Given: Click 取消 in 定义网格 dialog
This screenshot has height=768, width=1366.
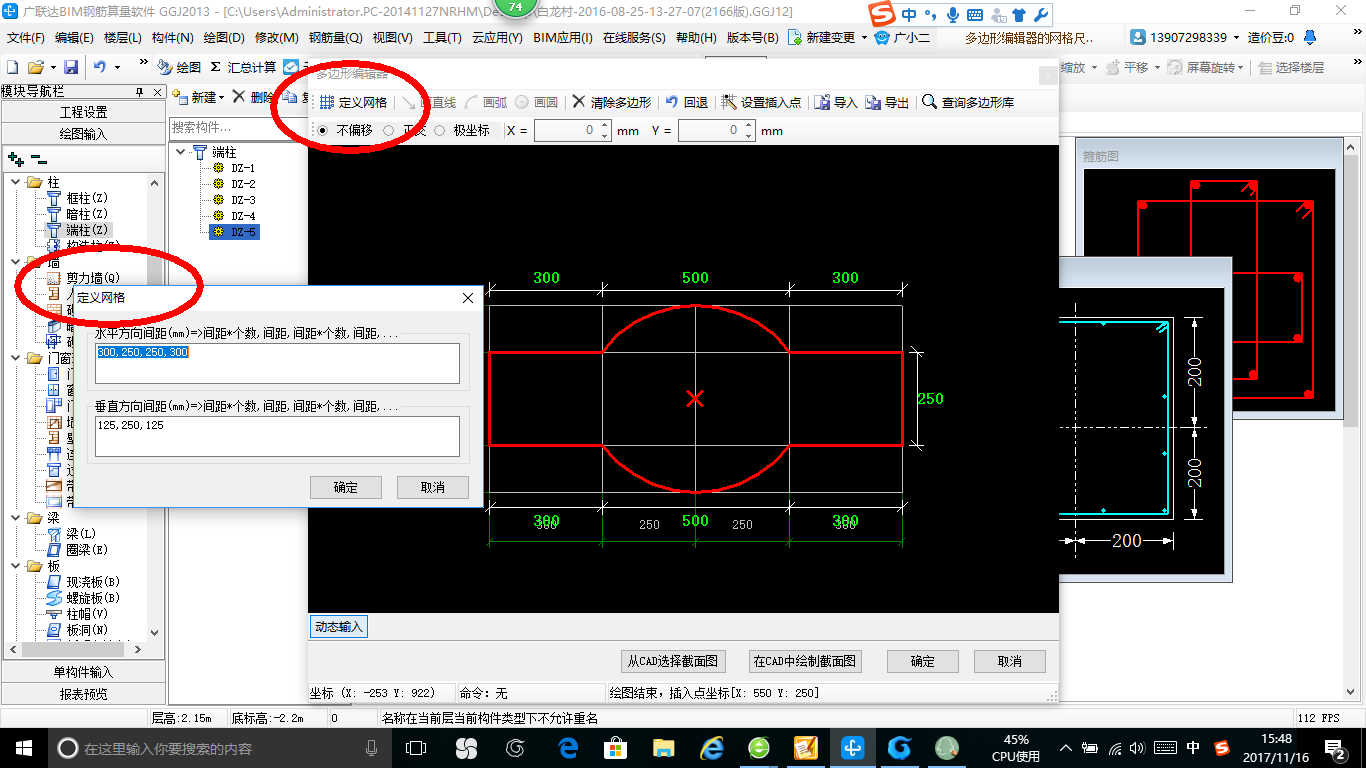Looking at the screenshot, I should [433, 487].
